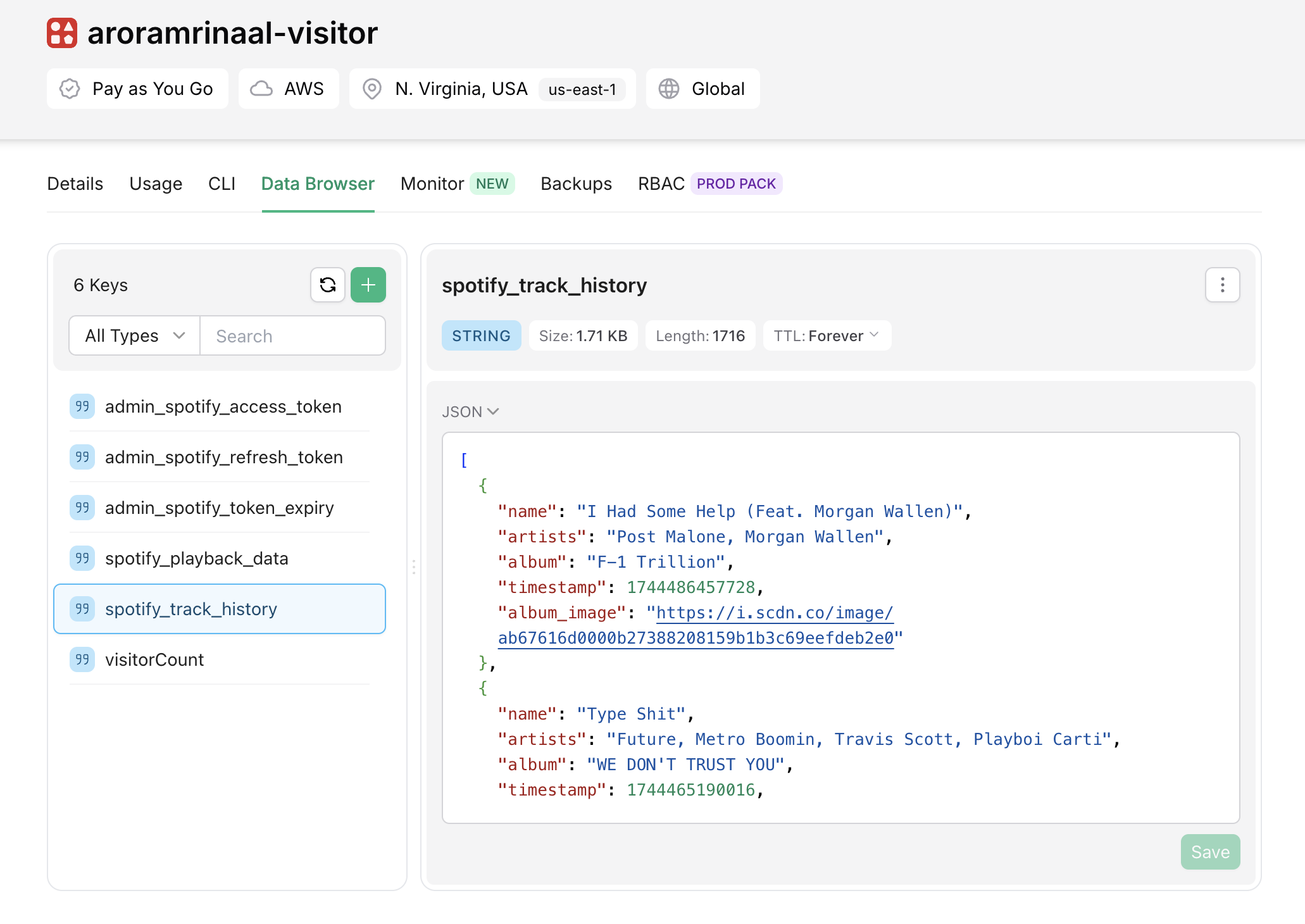
Task: Switch to the Usage tab
Action: click(156, 184)
